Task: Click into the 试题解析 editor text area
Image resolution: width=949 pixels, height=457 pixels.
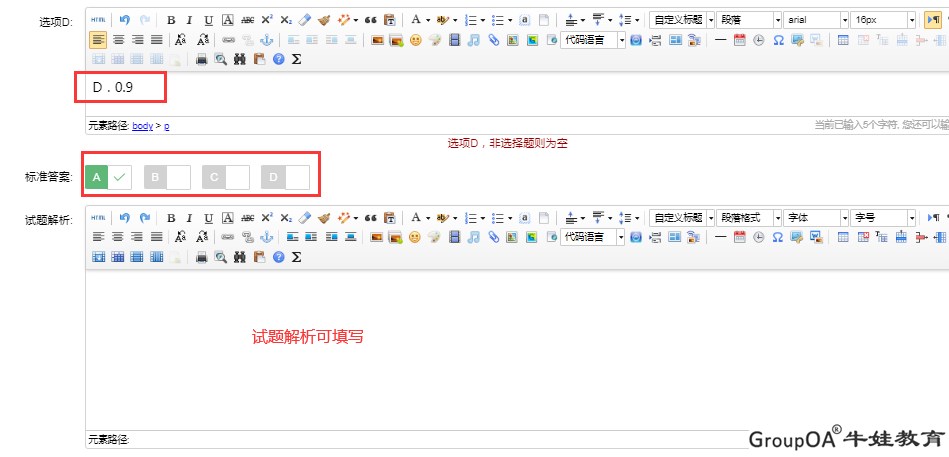Action: tap(517, 350)
